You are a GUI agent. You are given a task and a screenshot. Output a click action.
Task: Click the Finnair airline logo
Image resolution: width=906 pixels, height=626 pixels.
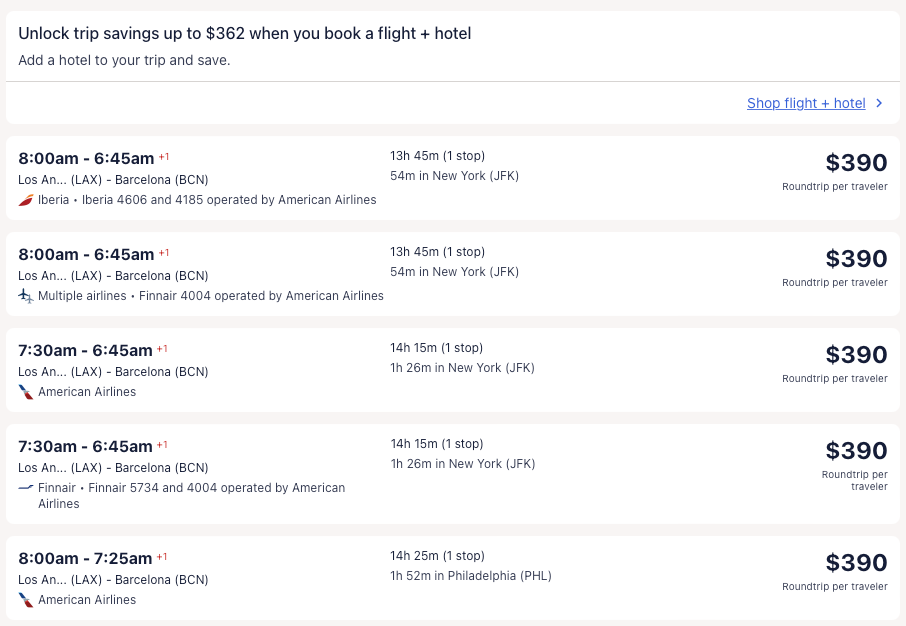26,488
